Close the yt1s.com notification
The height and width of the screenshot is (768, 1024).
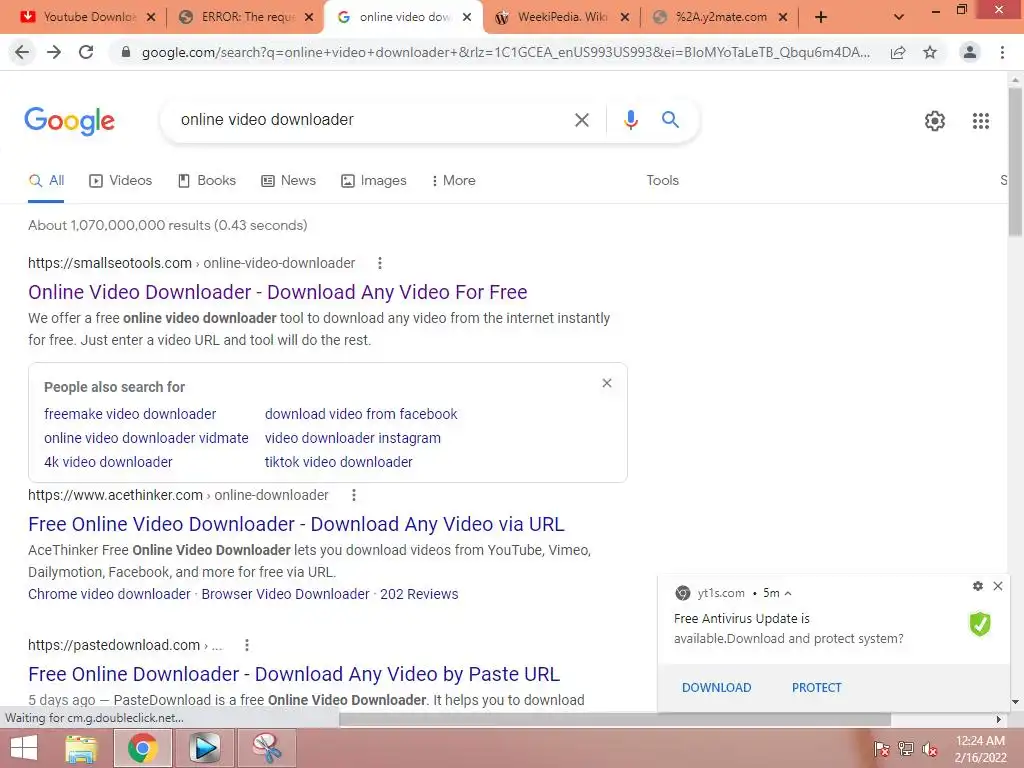point(998,586)
